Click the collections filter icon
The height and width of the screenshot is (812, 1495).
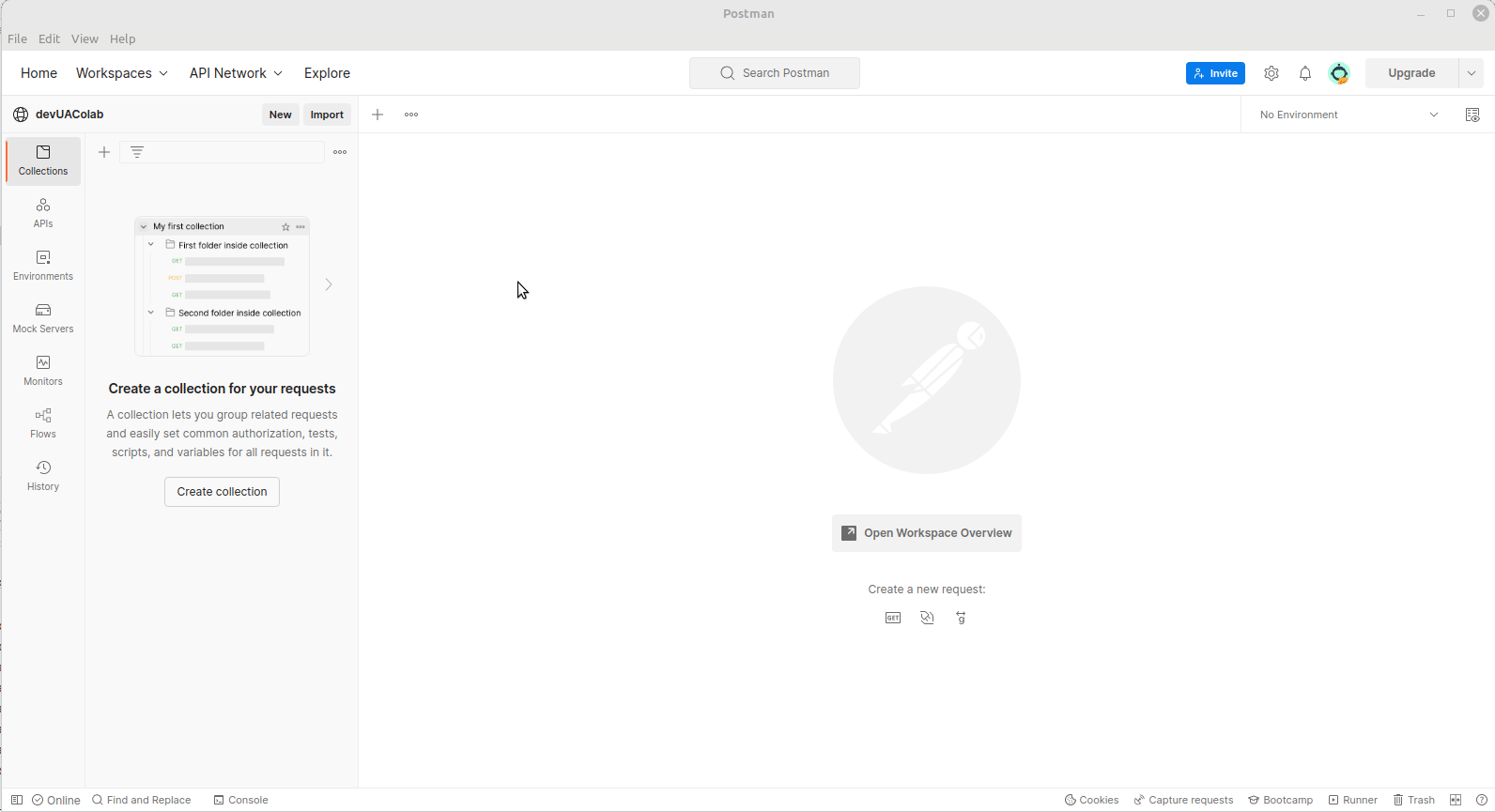(137, 152)
